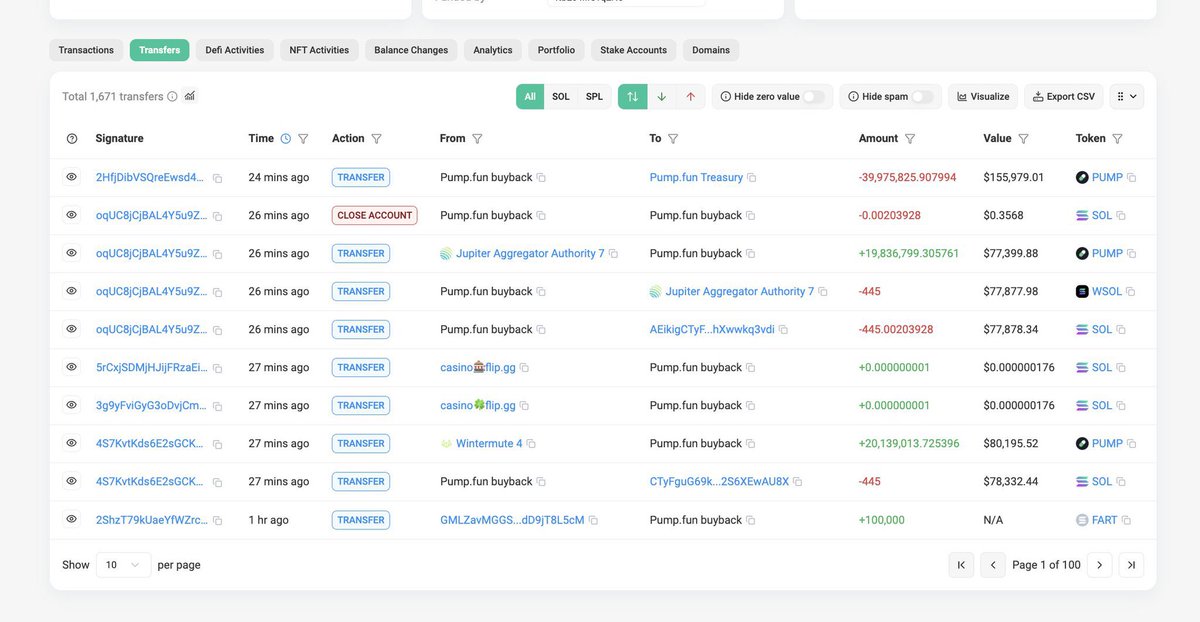Show both transfer directions arrows
The height and width of the screenshot is (622, 1200).
pos(632,97)
